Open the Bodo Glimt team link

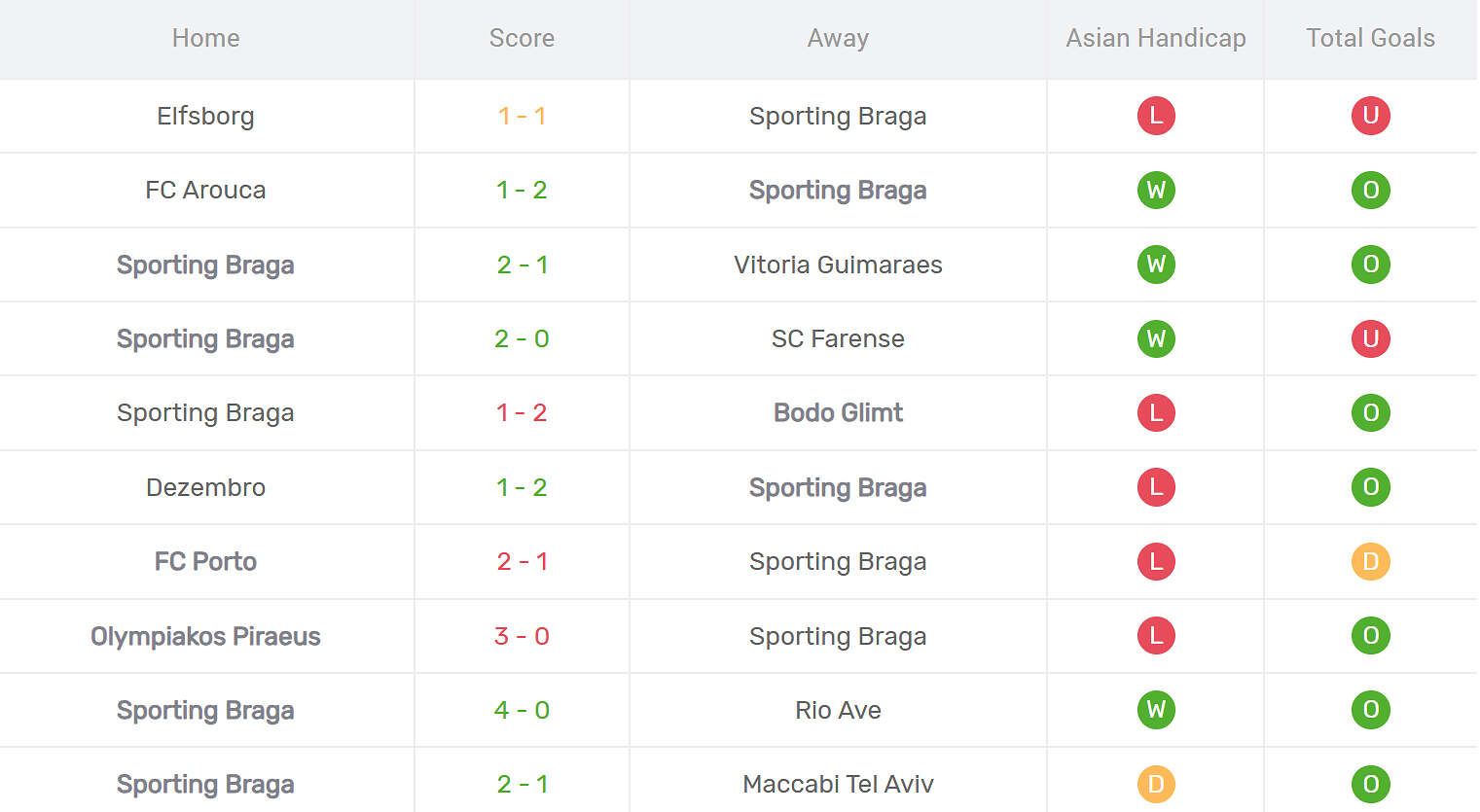click(838, 412)
